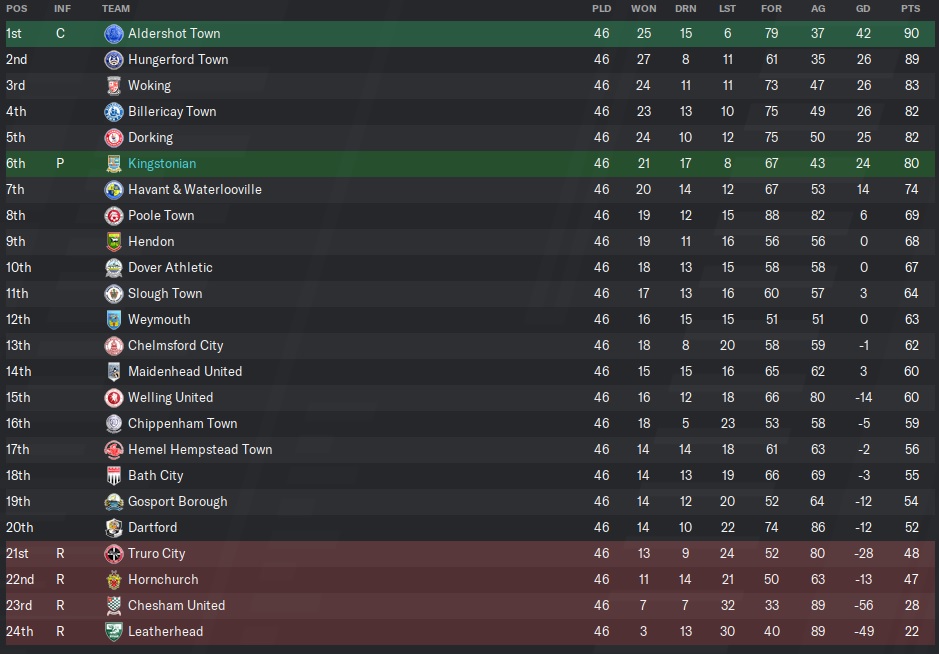
Task: Click the Bath City club badge
Action: point(114,476)
